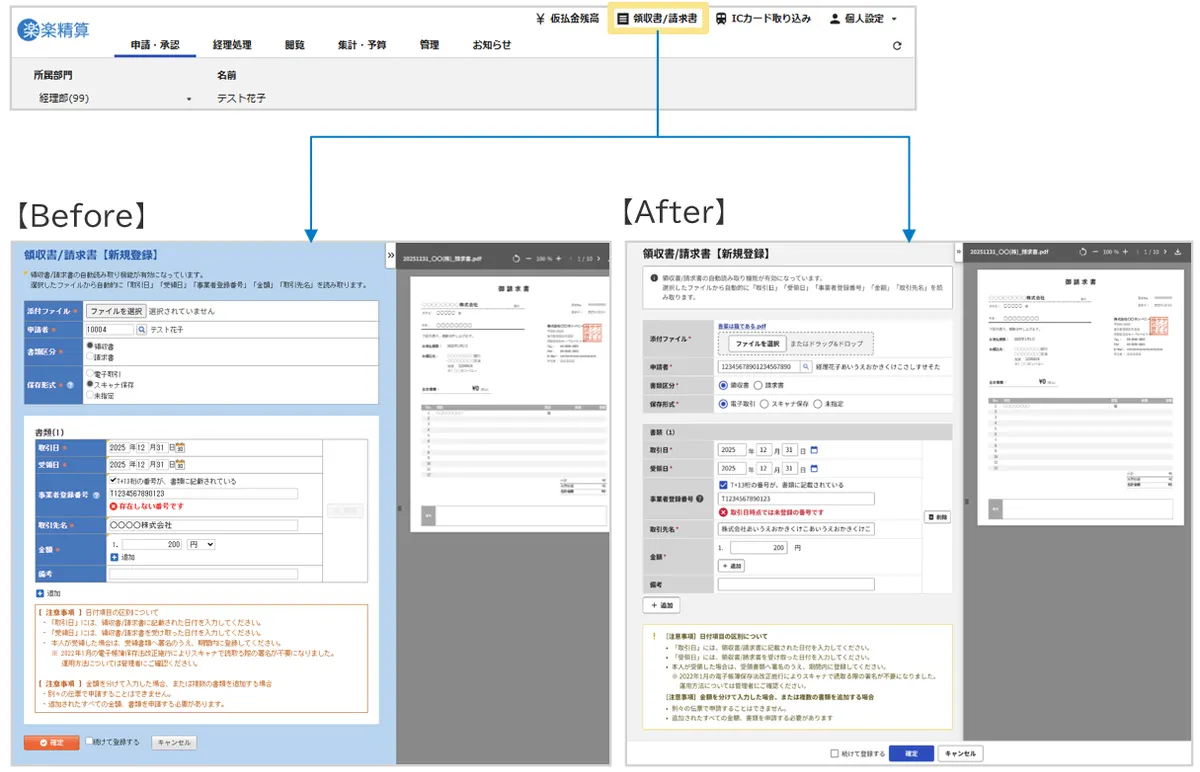Open the 円 currency dropdown in Before form
The height and width of the screenshot is (772, 1200).
[x=202, y=545]
